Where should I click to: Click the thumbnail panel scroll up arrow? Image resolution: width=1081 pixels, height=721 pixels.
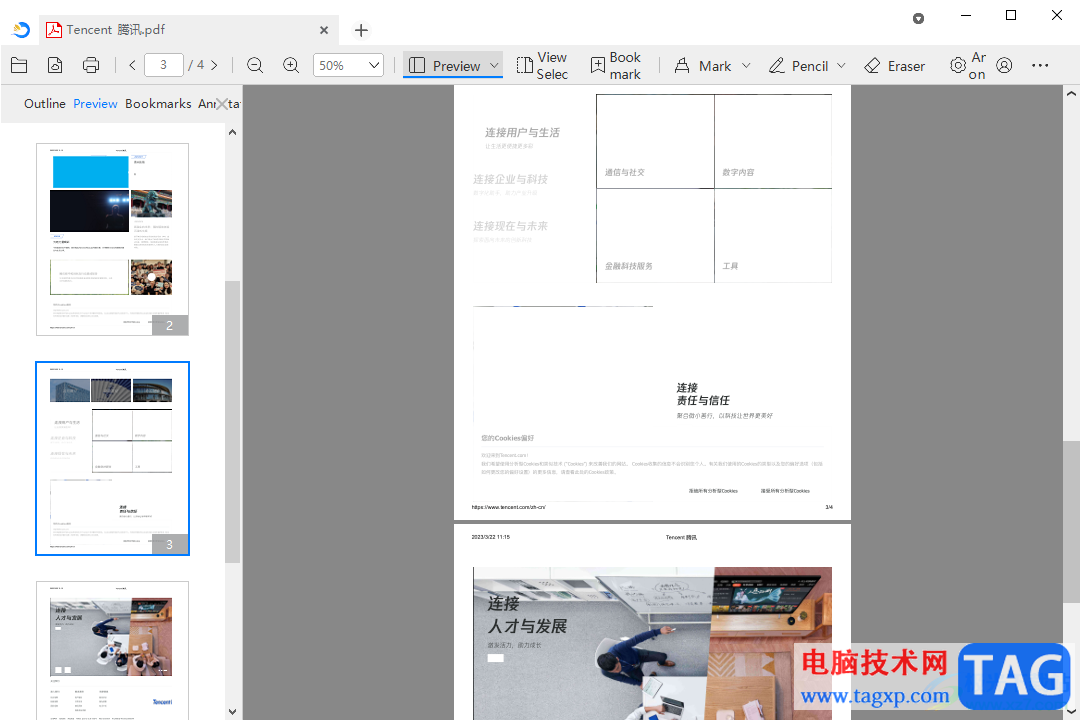[x=232, y=132]
